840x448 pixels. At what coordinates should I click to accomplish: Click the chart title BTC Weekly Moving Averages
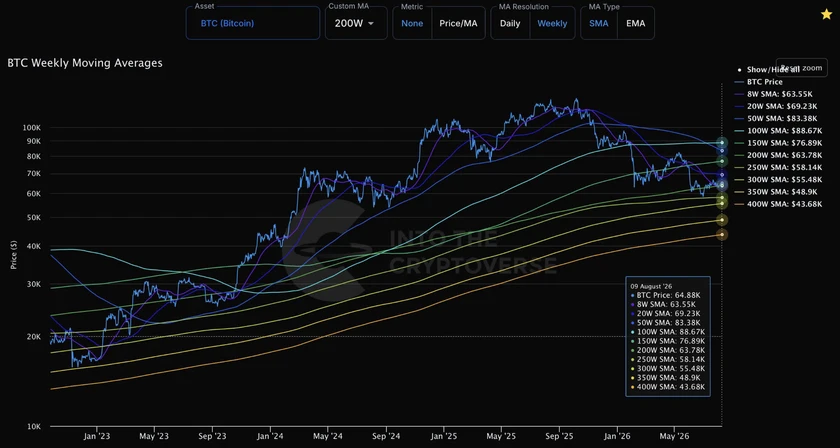tap(85, 63)
